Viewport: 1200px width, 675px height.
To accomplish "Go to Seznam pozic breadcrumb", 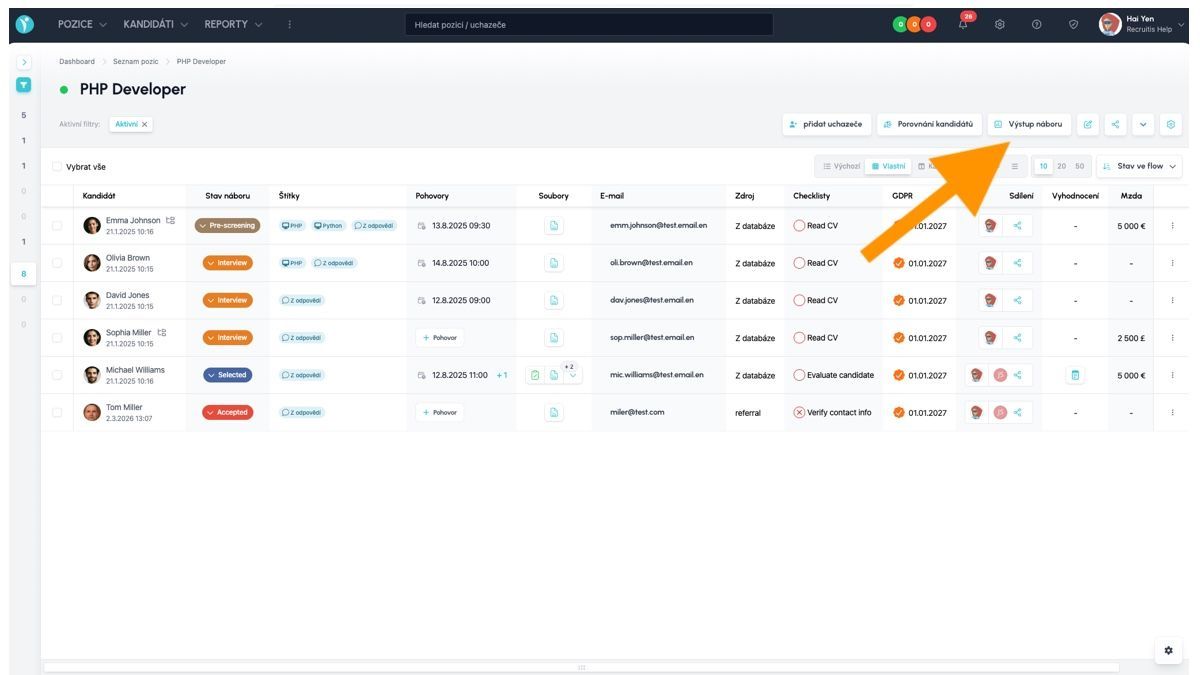I will [136, 62].
